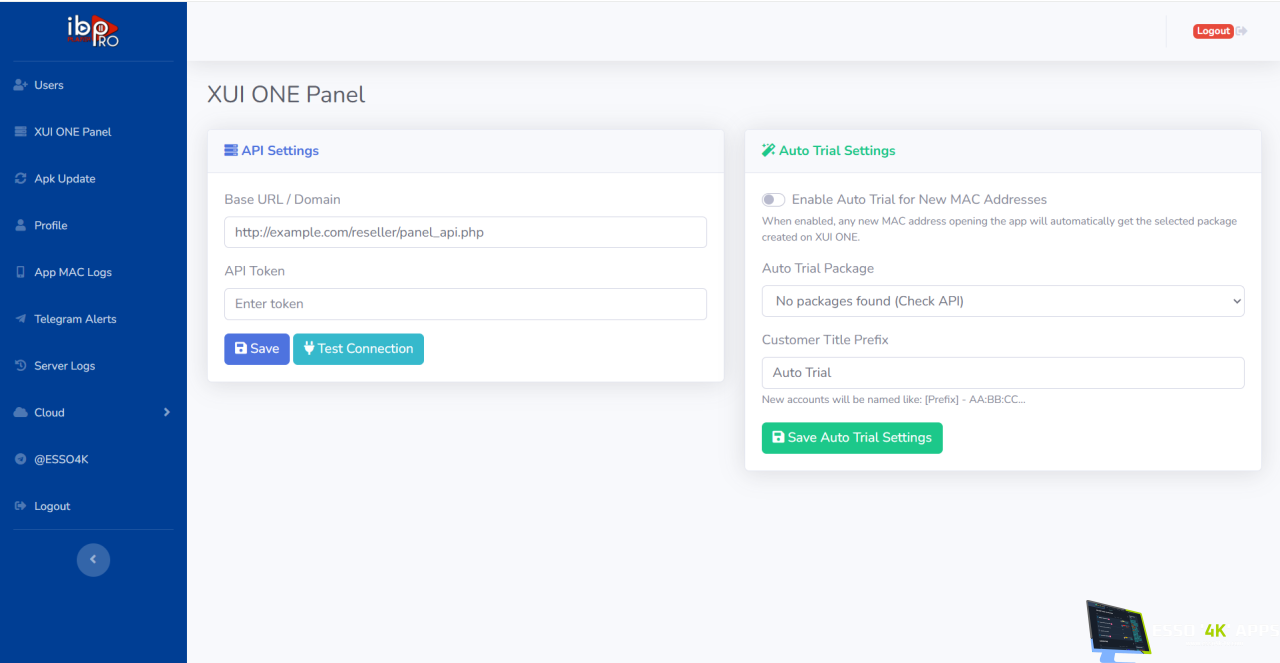Go to Apk Update page
The height and width of the screenshot is (663, 1280).
(93, 179)
